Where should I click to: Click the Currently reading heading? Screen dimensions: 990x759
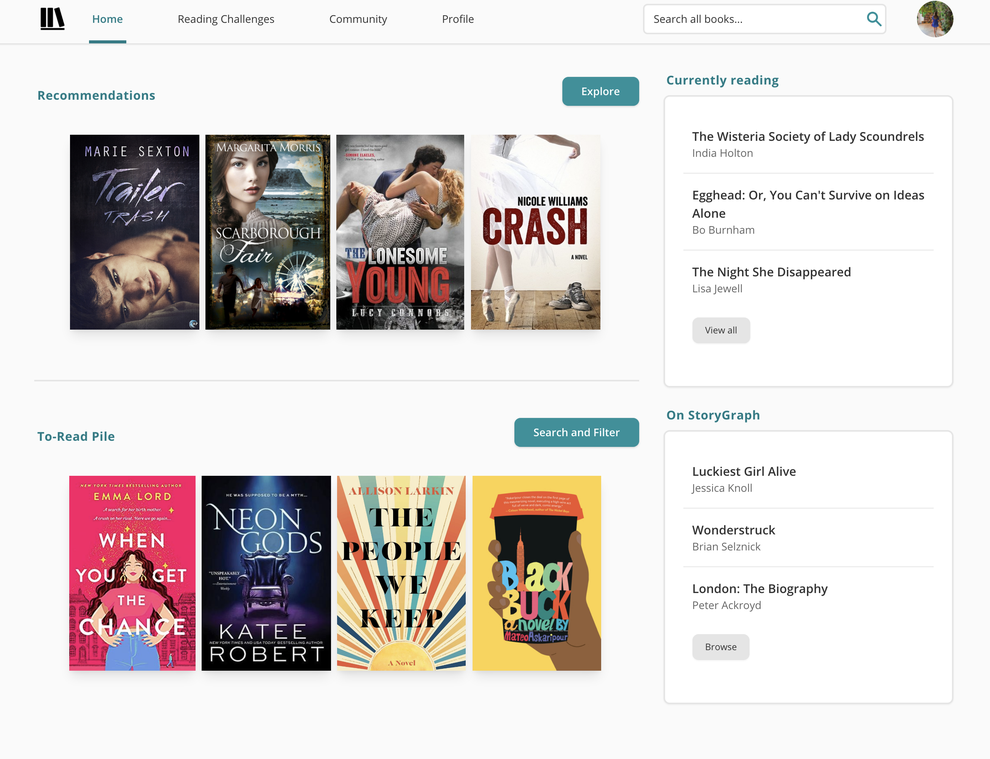pos(722,80)
